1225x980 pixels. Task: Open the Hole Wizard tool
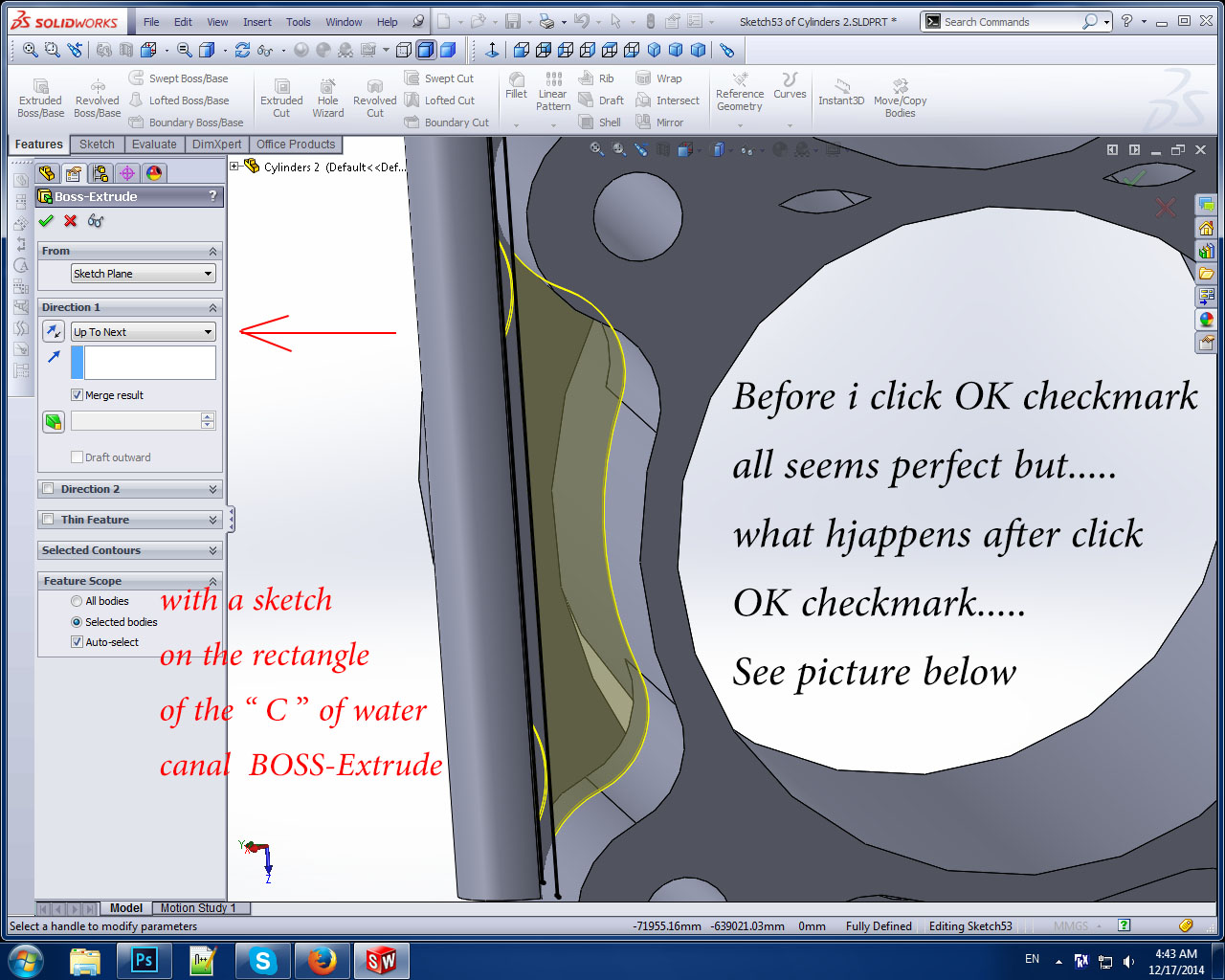(327, 100)
